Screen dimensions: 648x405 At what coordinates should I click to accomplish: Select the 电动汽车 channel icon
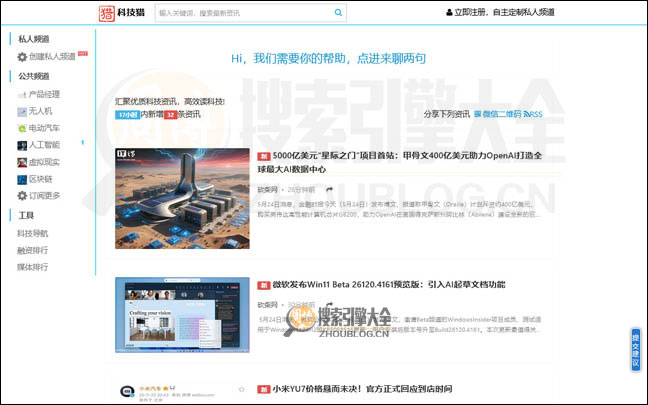22,129
